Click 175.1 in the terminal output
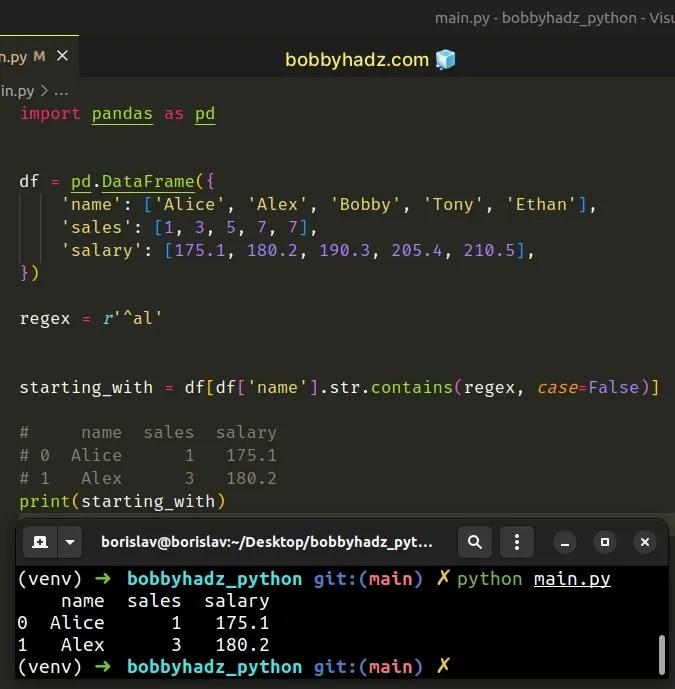The width and height of the screenshot is (675, 689). point(242,623)
